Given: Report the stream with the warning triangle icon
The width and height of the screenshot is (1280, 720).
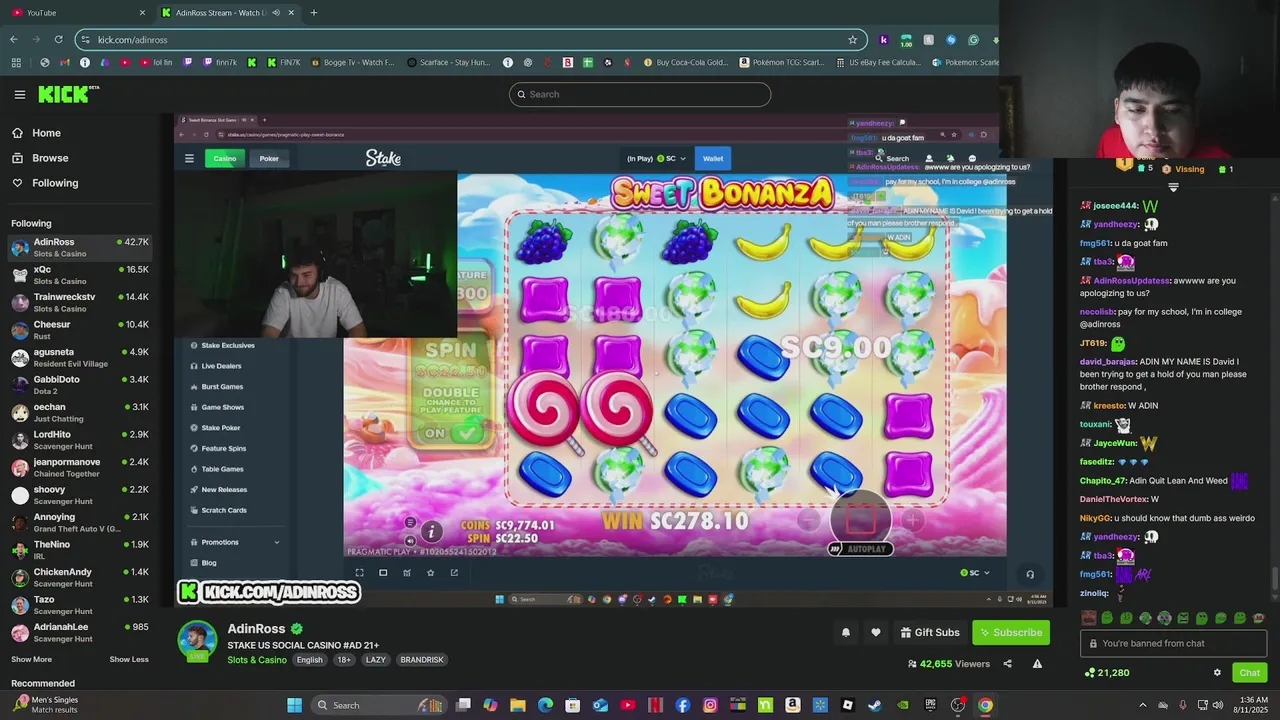Looking at the screenshot, I should pyautogui.click(x=1037, y=664).
